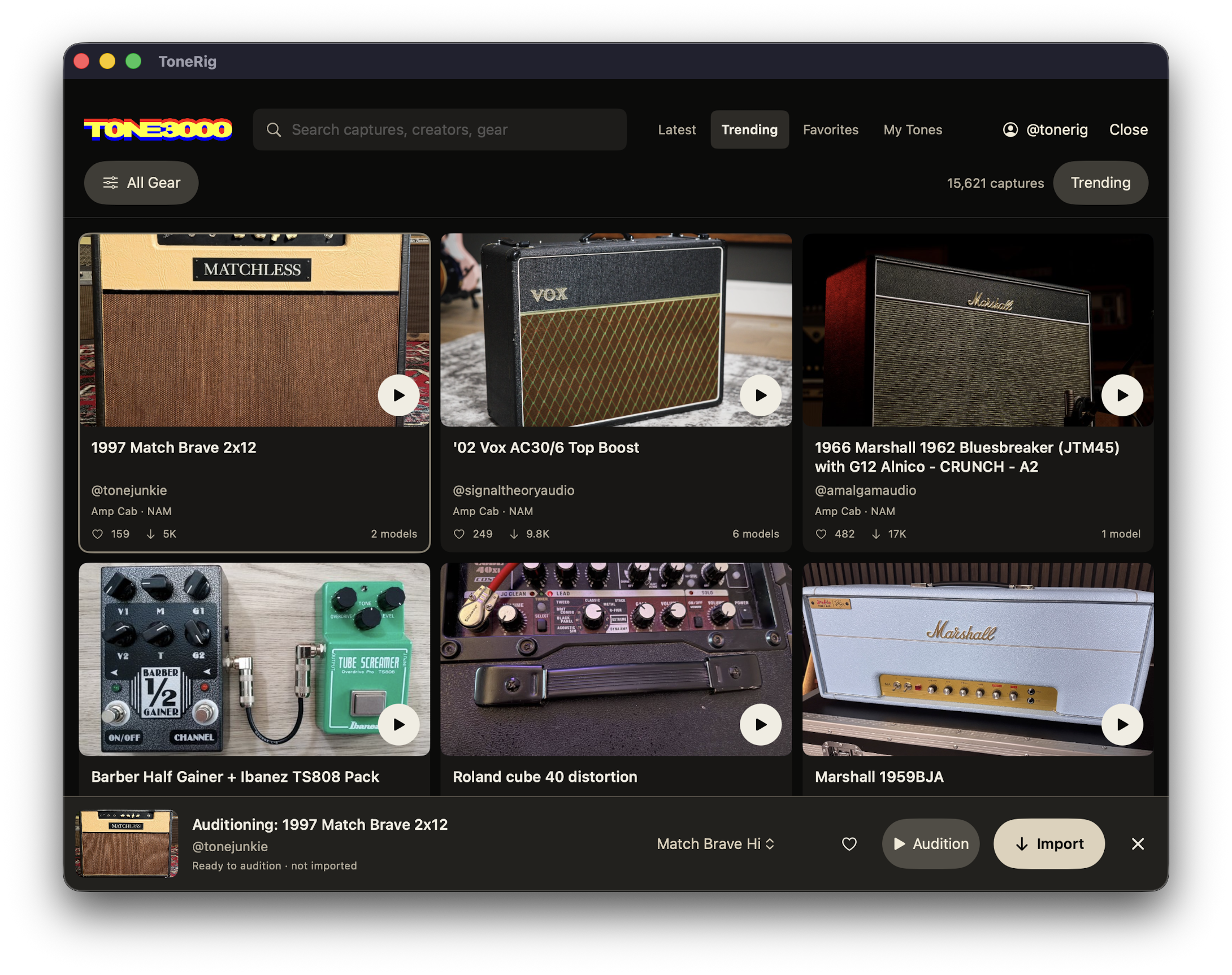Open the Matchless amp thumbnail card

point(254,330)
